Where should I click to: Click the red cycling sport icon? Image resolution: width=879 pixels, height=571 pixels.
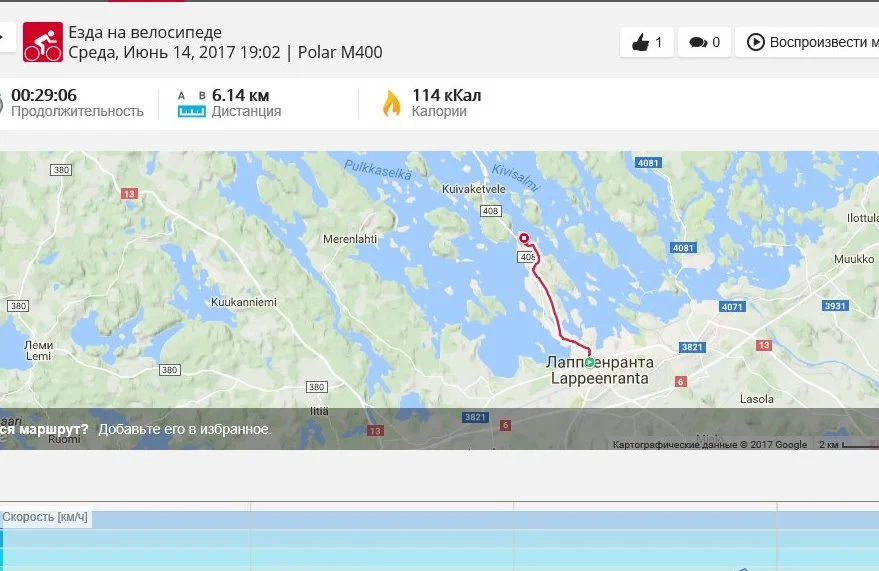[43, 42]
